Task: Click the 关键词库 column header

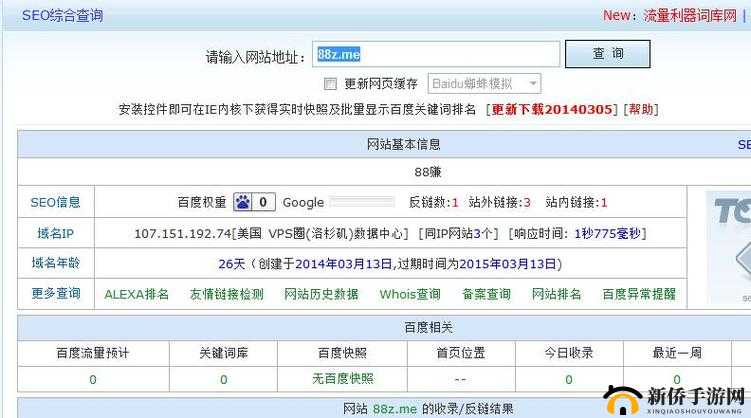Action: tap(224, 353)
